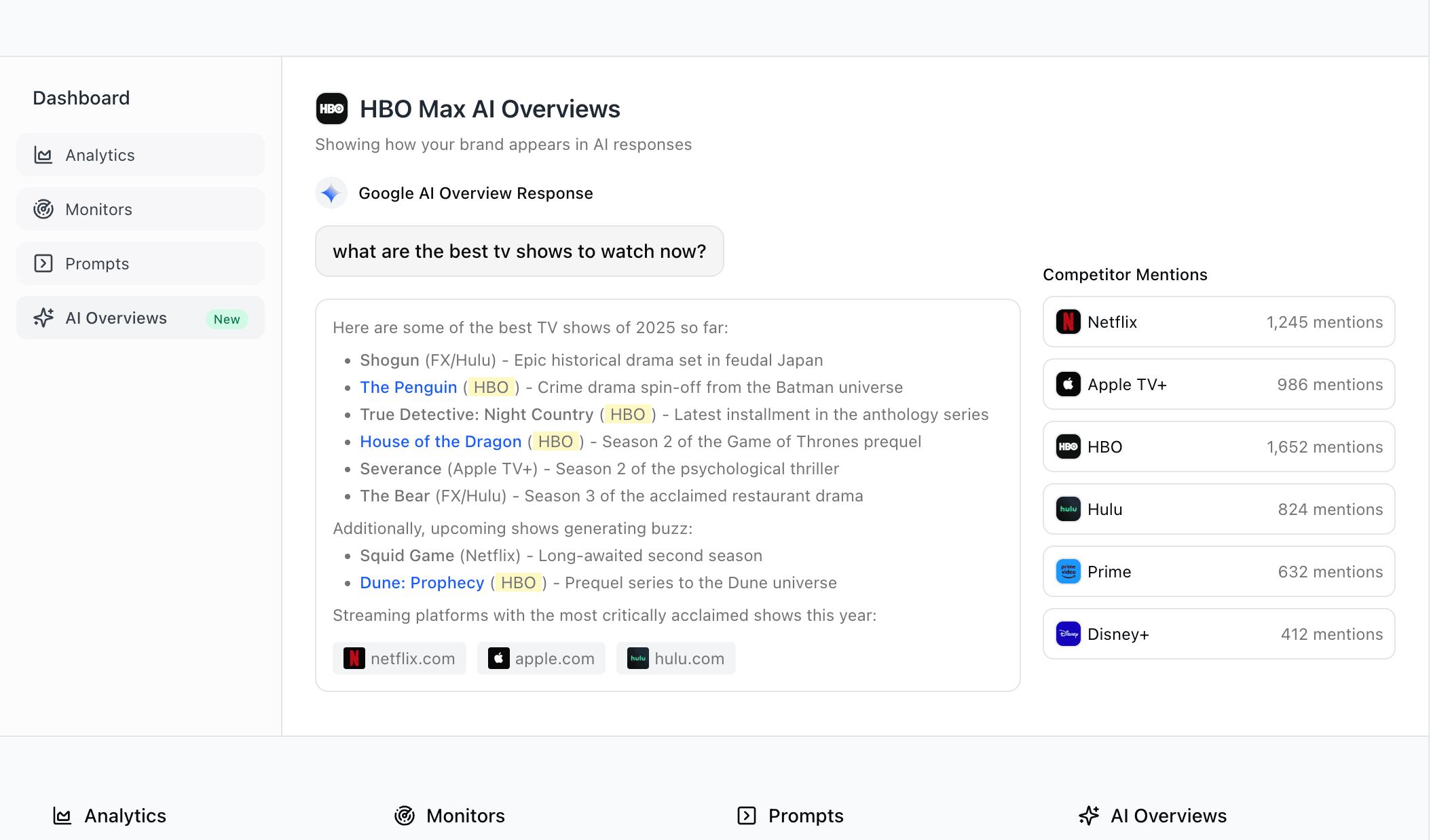Click the Google AI sparkle icon

[331, 193]
